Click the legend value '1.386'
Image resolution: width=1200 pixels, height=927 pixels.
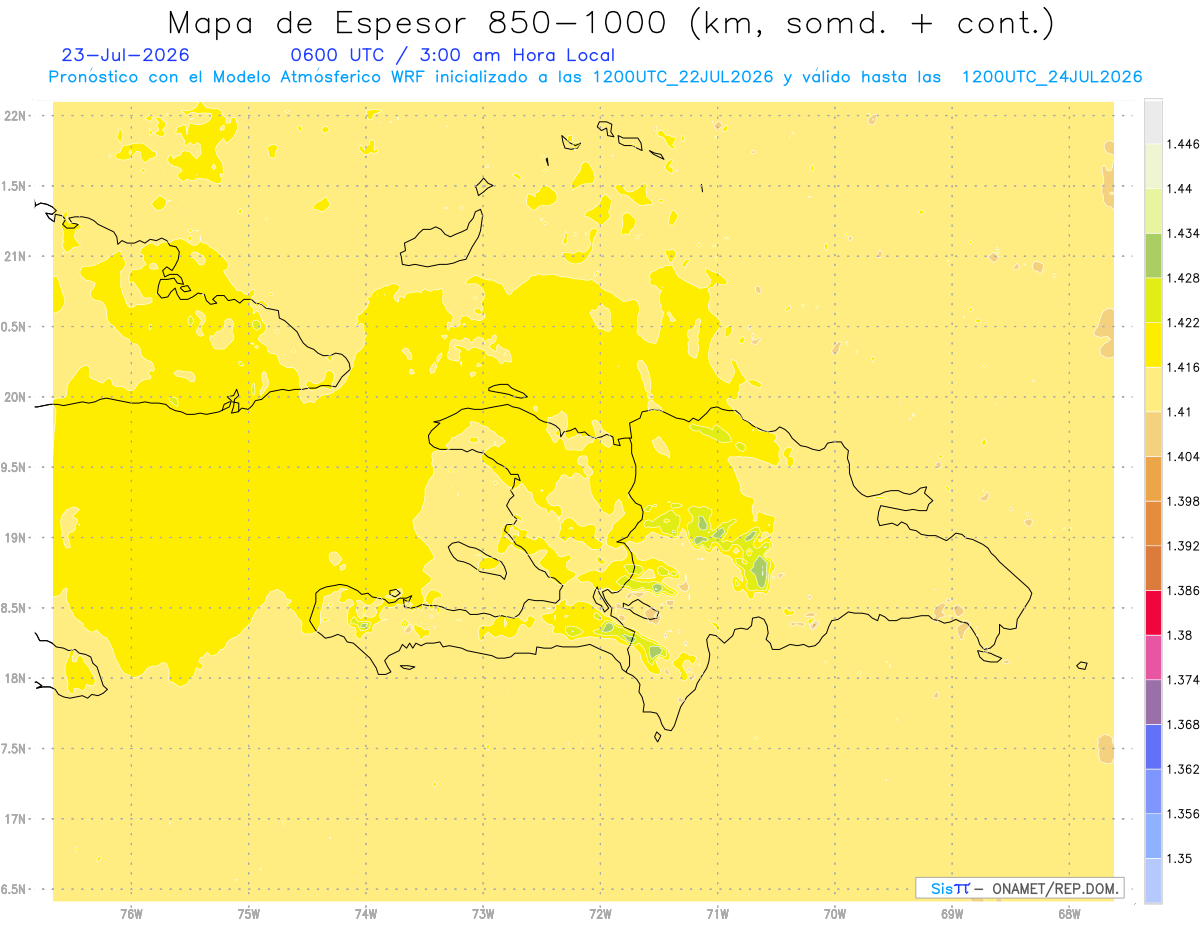pos(1184,590)
